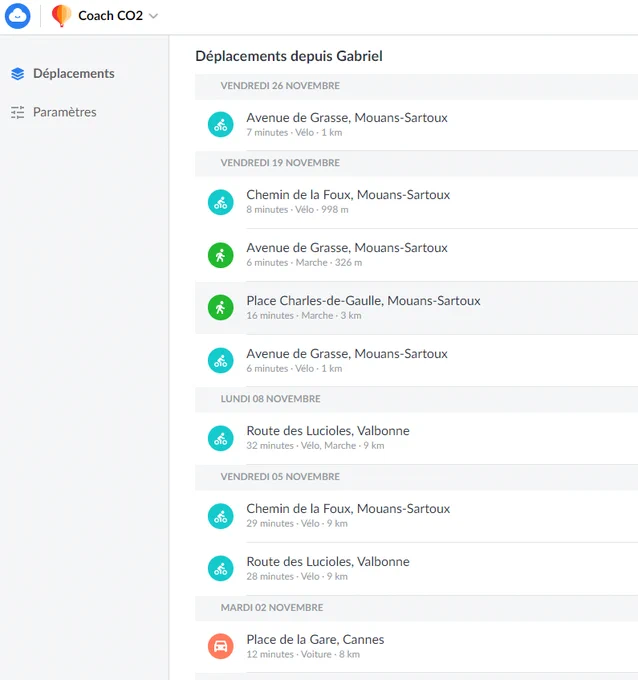Open the 6 minutes Vélo 1 km trip
This screenshot has width=638, height=680.
pyautogui.click(x=416, y=360)
